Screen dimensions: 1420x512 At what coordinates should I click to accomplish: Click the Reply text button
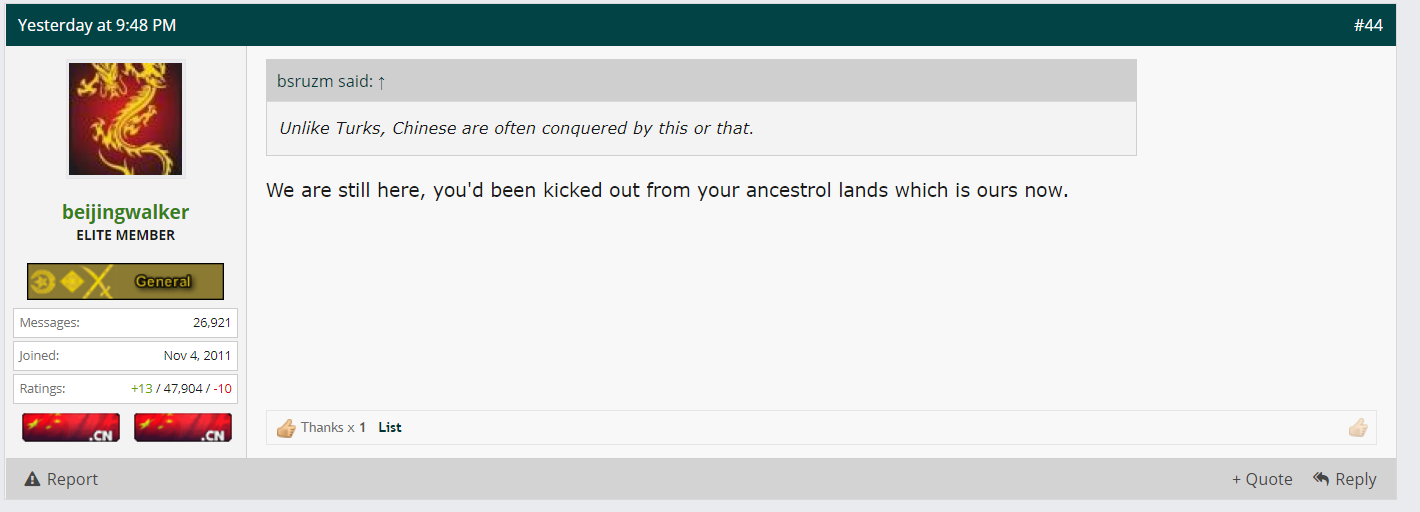1356,479
